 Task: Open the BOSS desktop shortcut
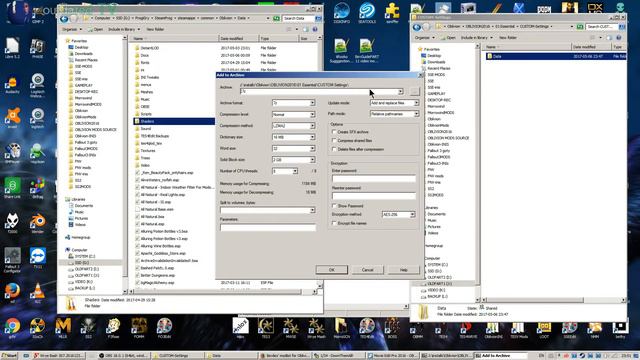click(392, 328)
